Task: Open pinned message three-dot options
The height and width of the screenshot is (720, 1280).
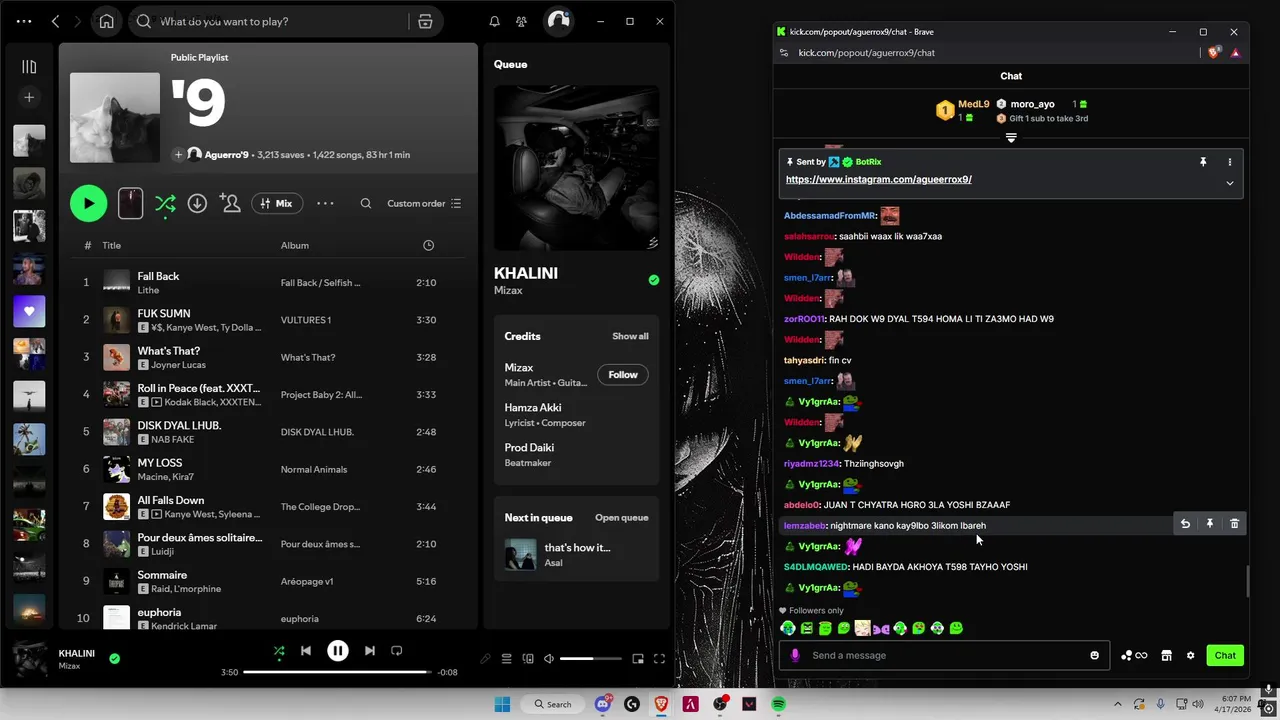Action: [x=1229, y=161]
